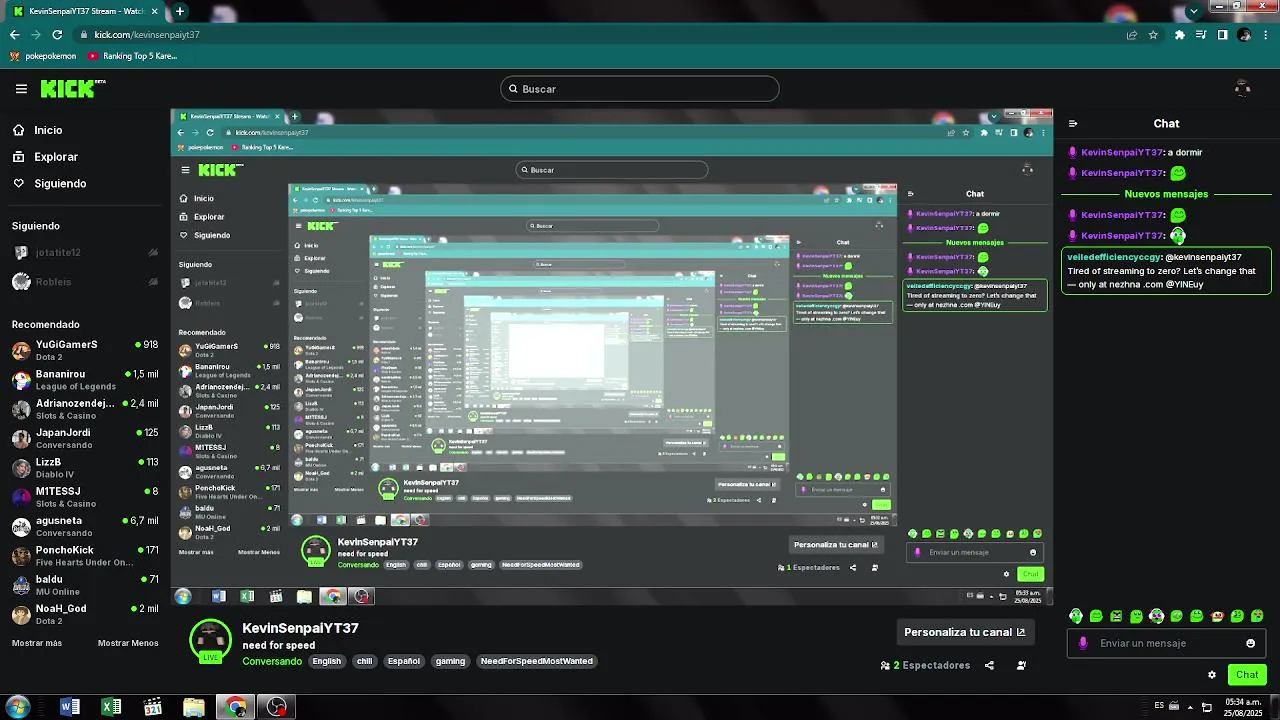
Task: Open the Conversando category link
Action: click(272, 661)
